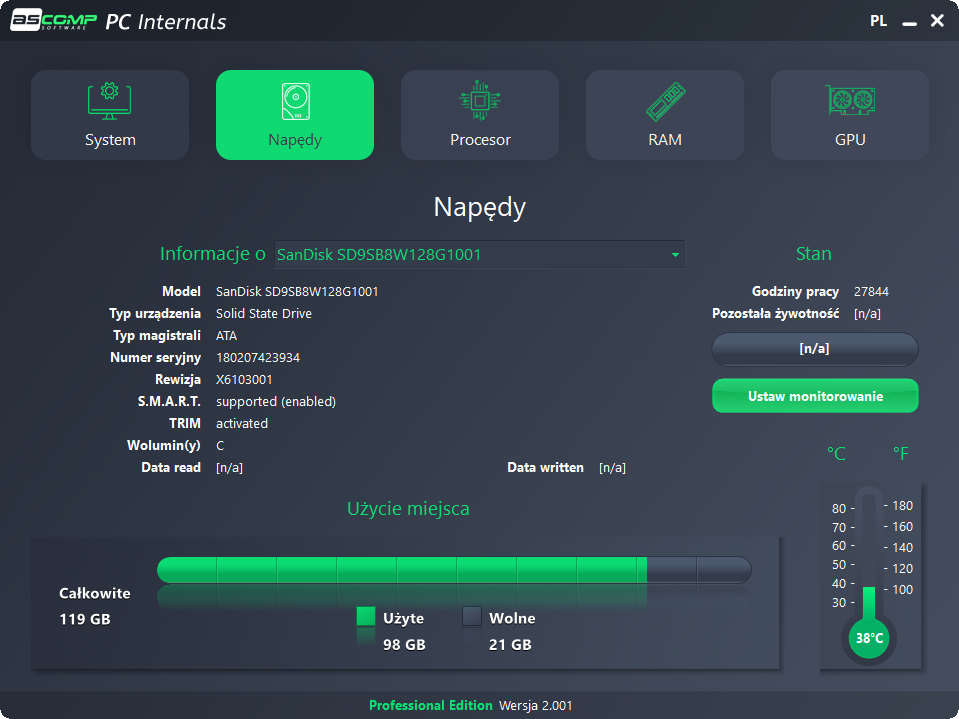The height and width of the screenshot is (719, 959).
Task: Click Ustaw monitorowanie button
Action: (x=815, y=396)
